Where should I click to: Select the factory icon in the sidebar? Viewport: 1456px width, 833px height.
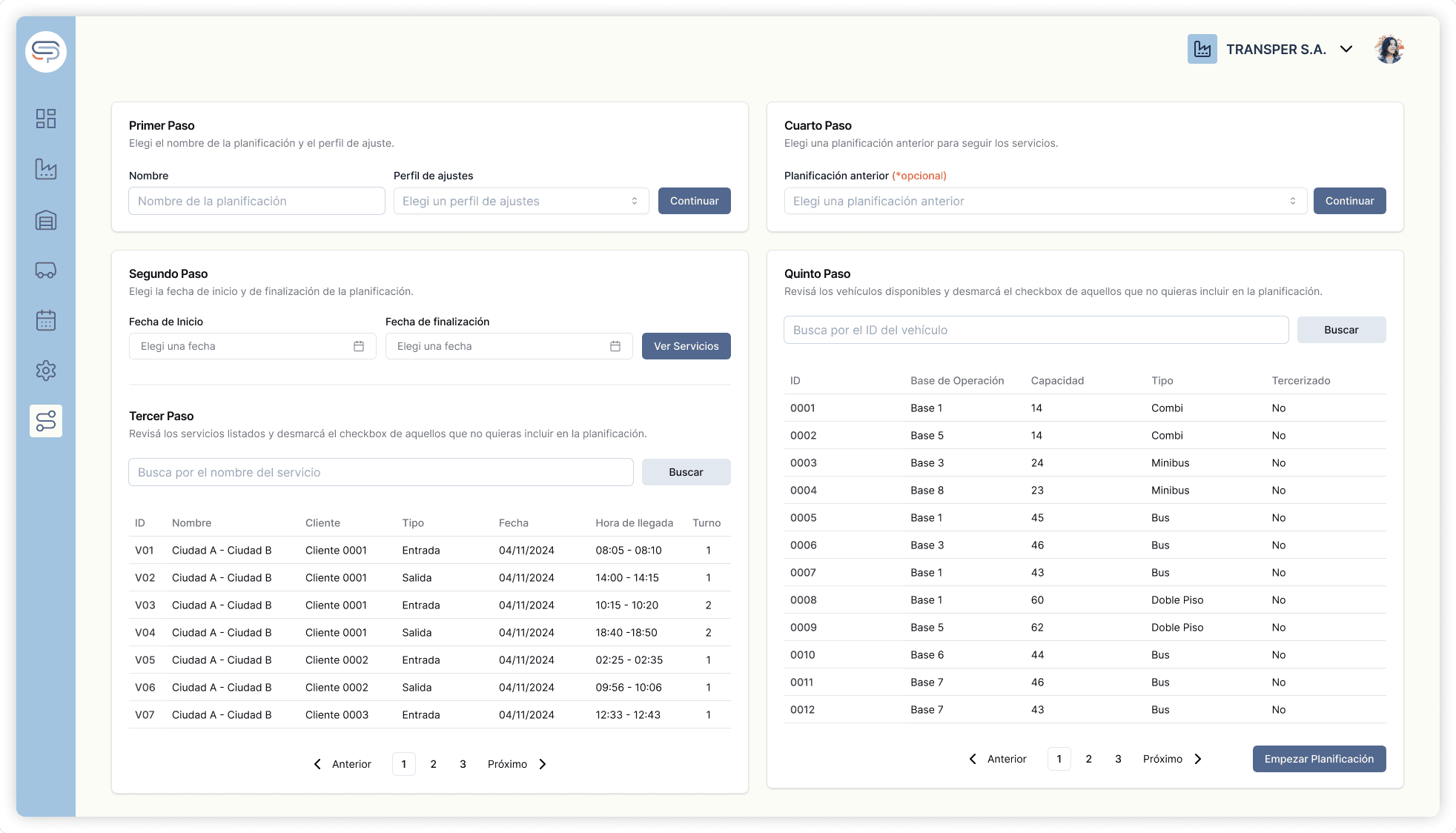[x=46, y=169]
